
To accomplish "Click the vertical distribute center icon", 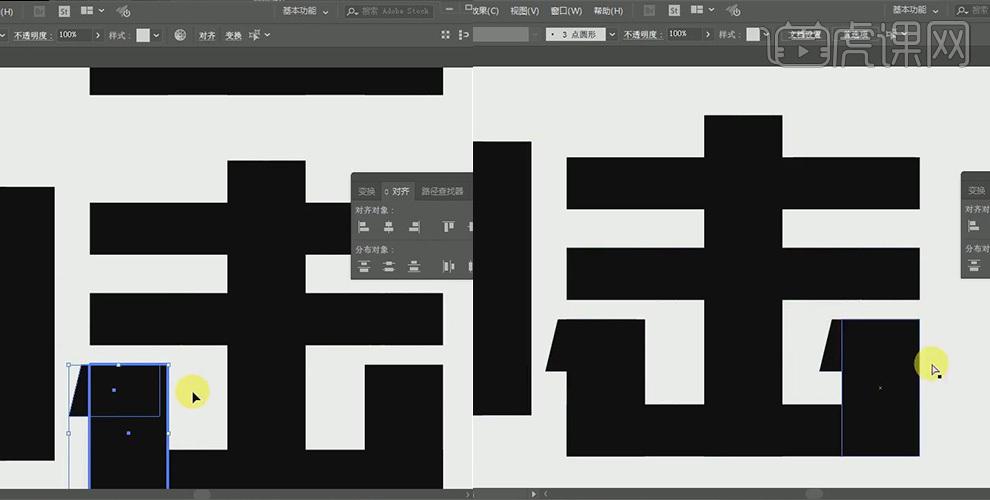I will point(389,267).
